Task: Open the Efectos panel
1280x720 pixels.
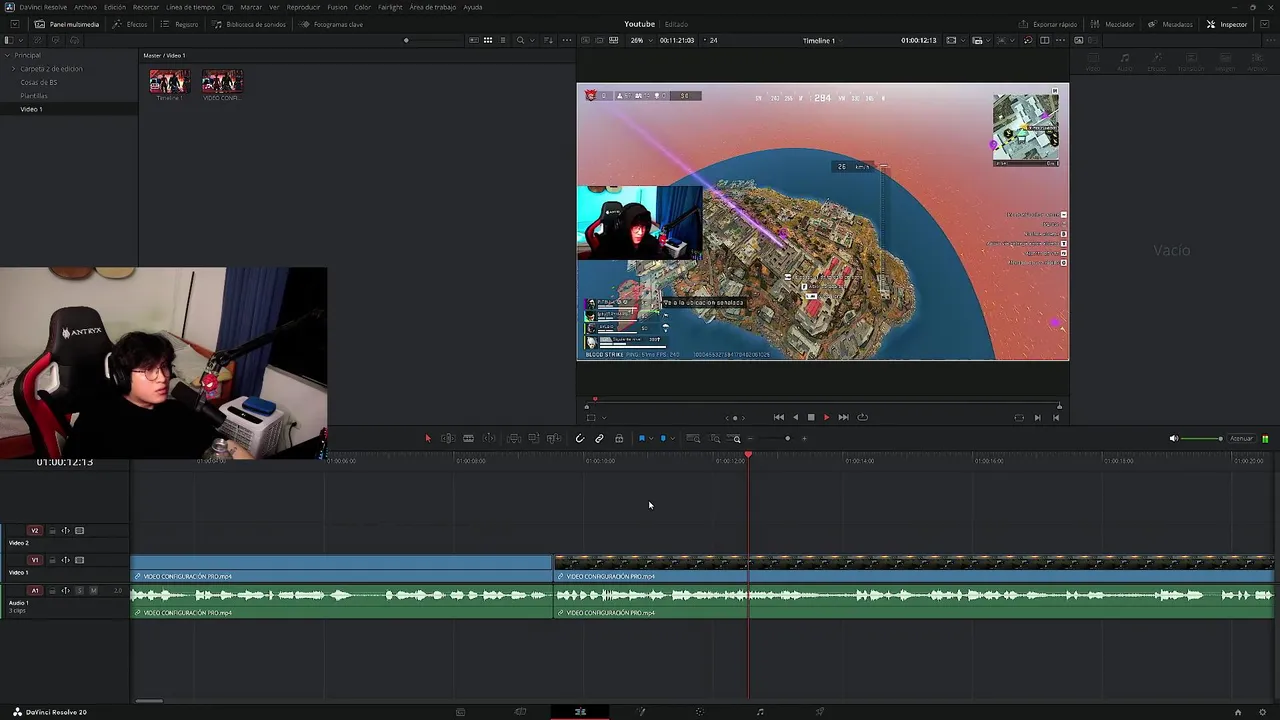Action: click(130, 24)
